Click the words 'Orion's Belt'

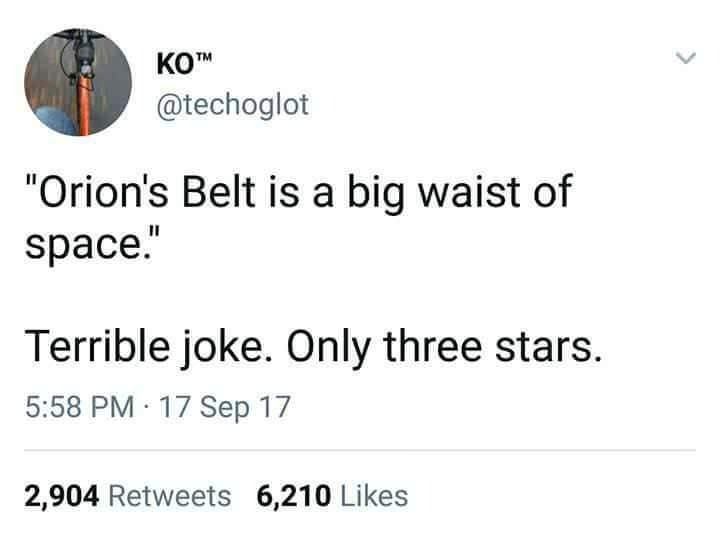147,192
